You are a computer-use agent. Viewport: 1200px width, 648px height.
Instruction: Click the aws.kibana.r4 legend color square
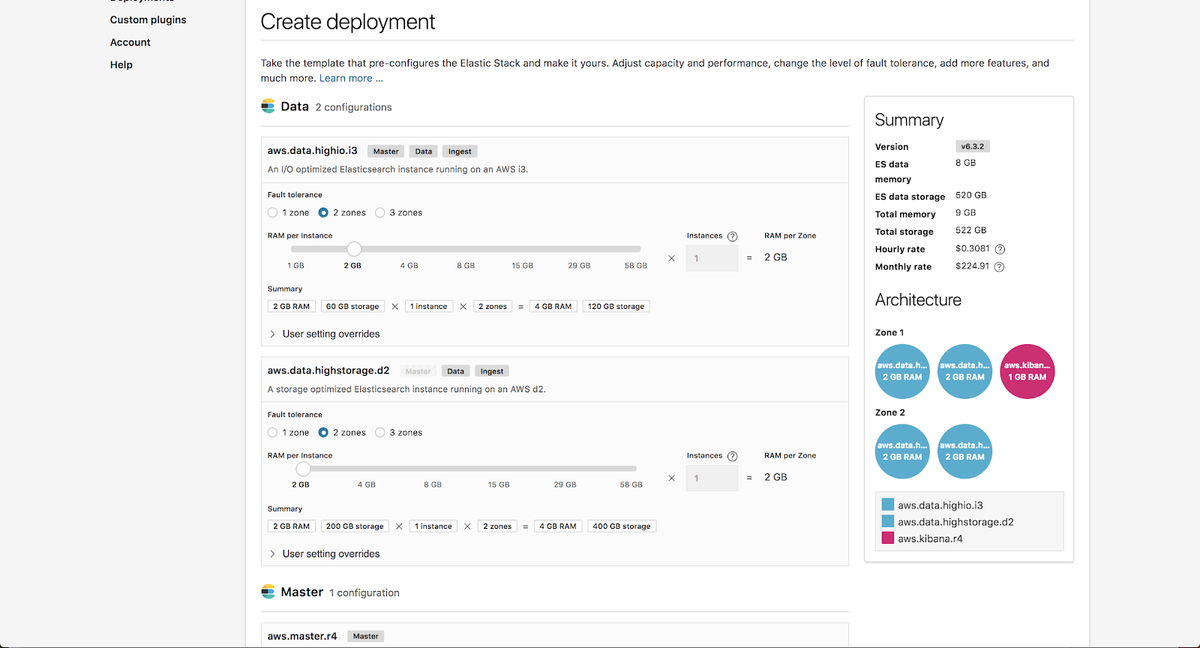(x=888, y=539)
